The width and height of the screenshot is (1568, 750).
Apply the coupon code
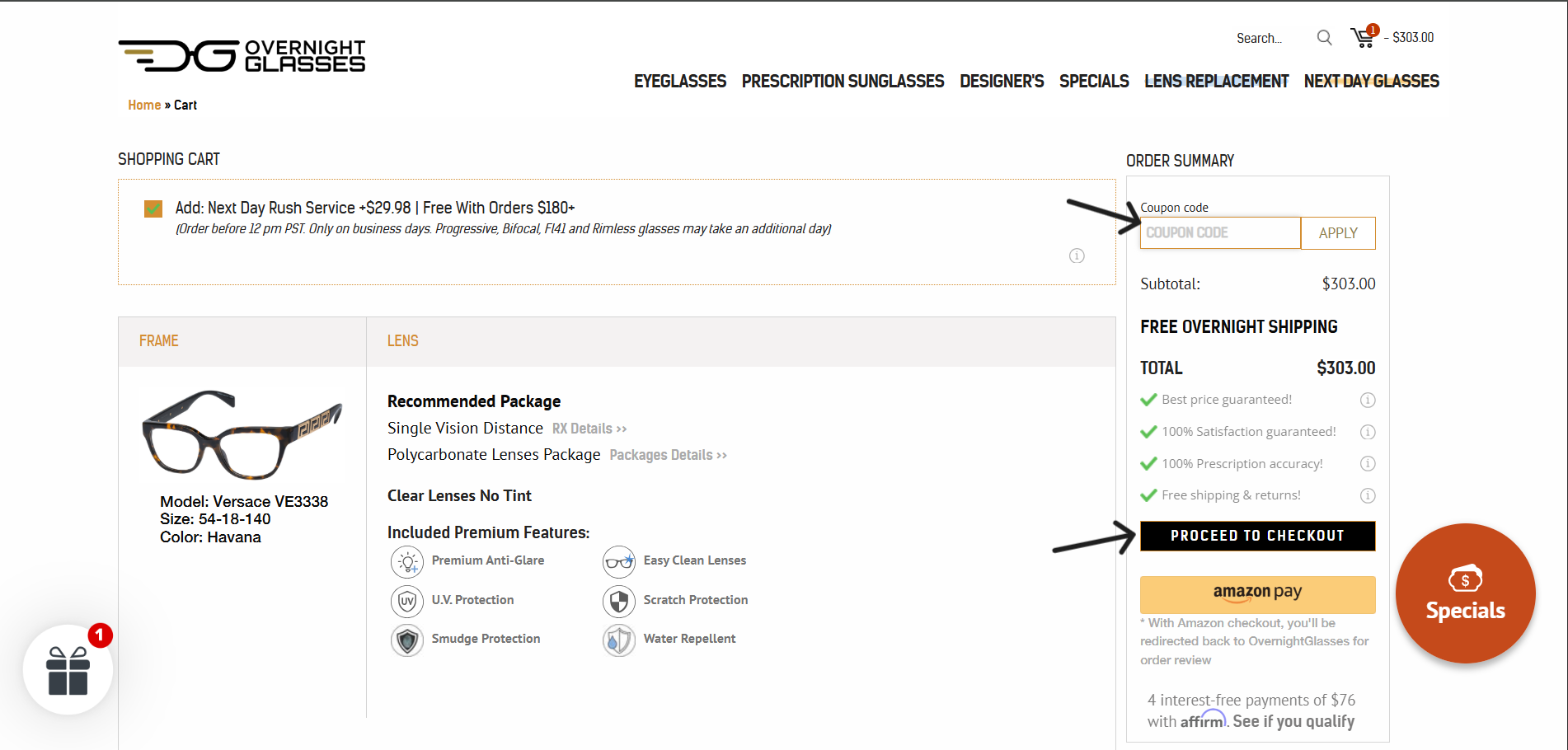click(1337, 233)
